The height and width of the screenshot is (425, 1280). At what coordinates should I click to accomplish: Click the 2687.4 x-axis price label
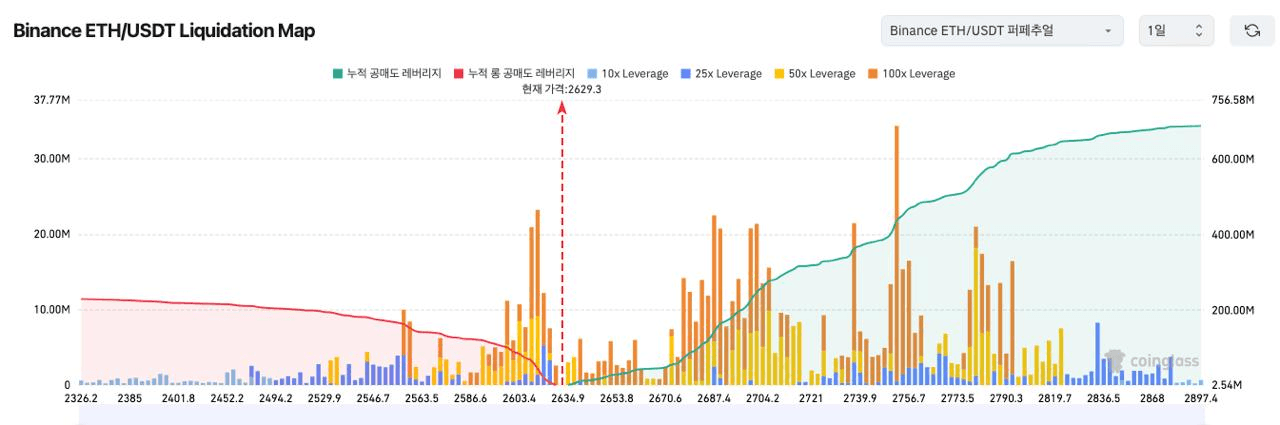pos(714,398)
